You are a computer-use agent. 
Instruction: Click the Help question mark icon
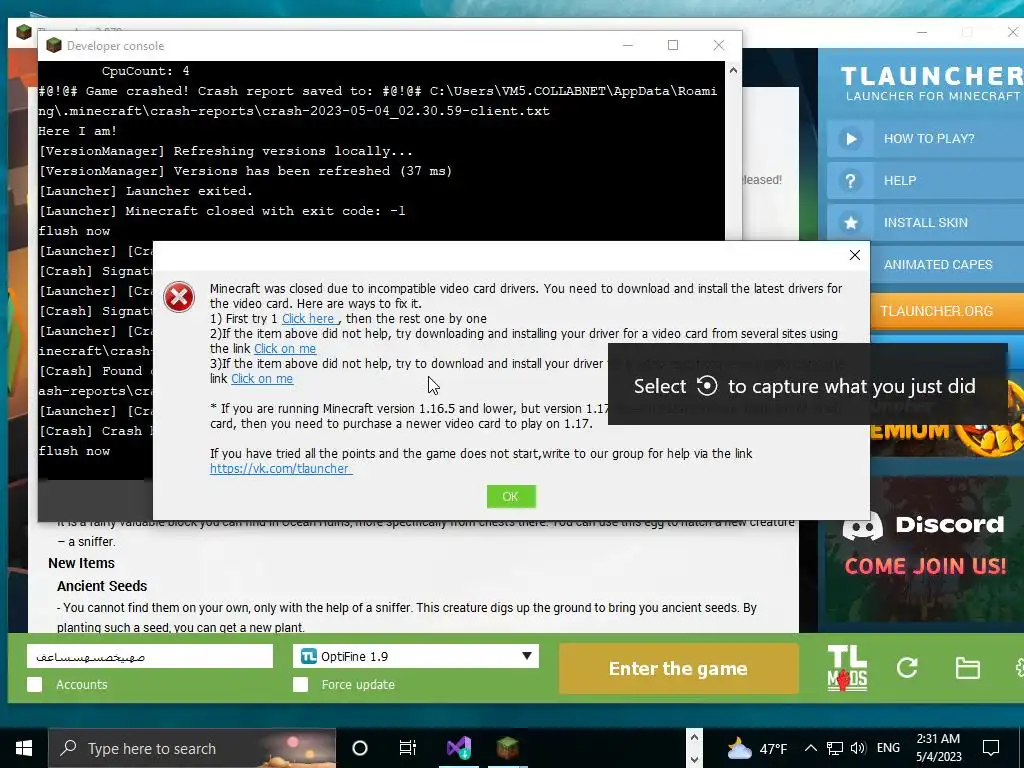tap(850, 180)
